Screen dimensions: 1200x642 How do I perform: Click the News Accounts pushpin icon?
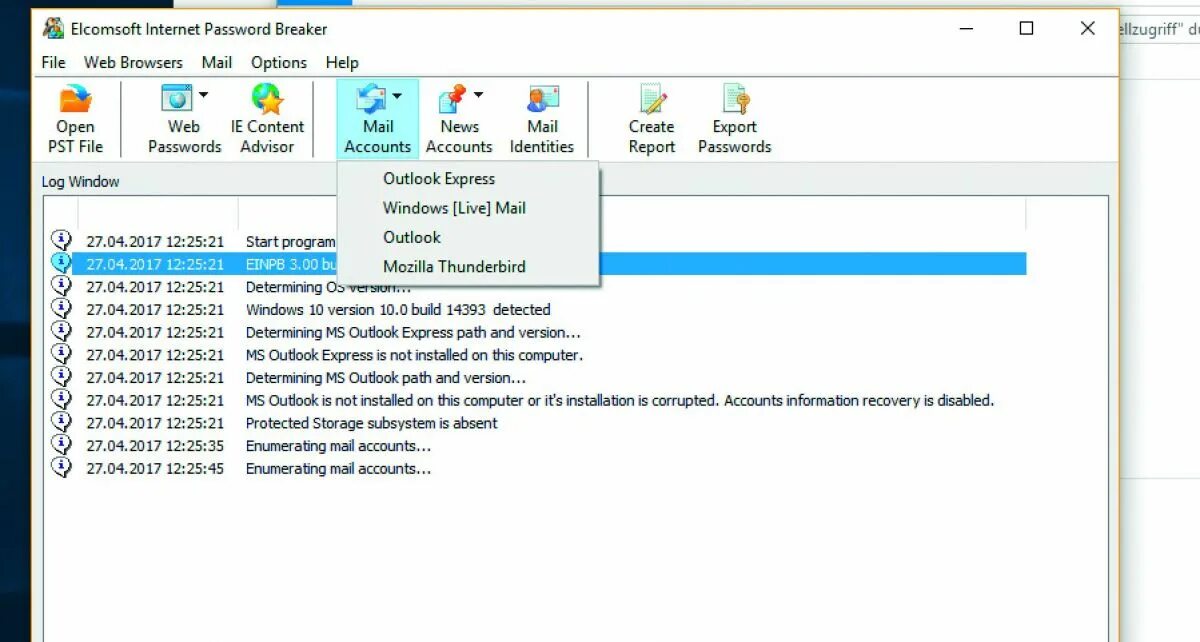pyautogui.click(x=453, y=98)
